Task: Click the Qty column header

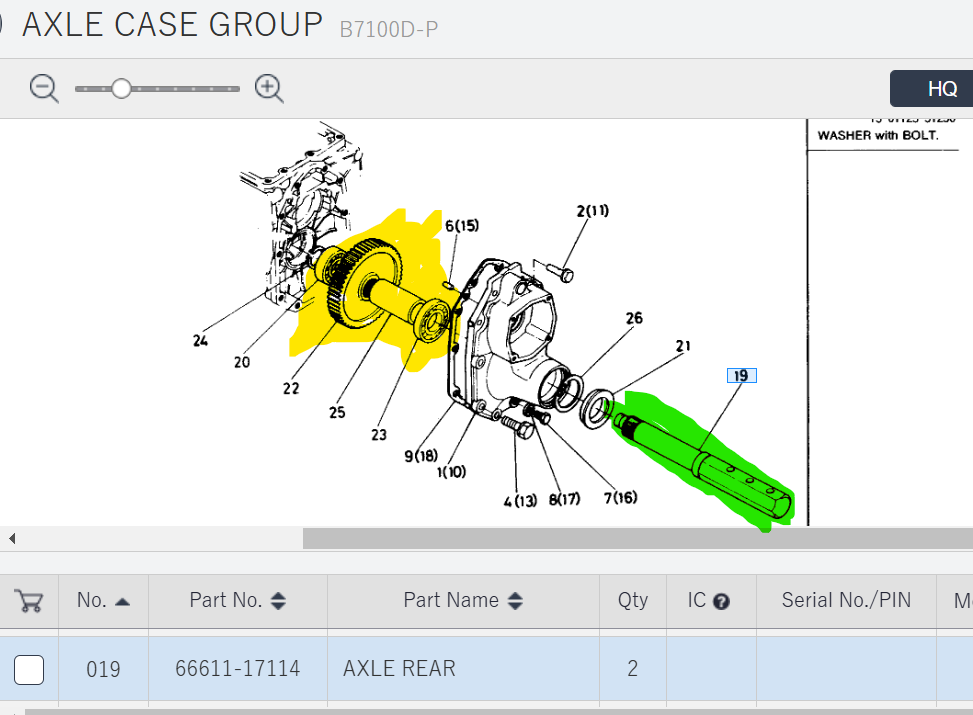Action: (632, 600)
